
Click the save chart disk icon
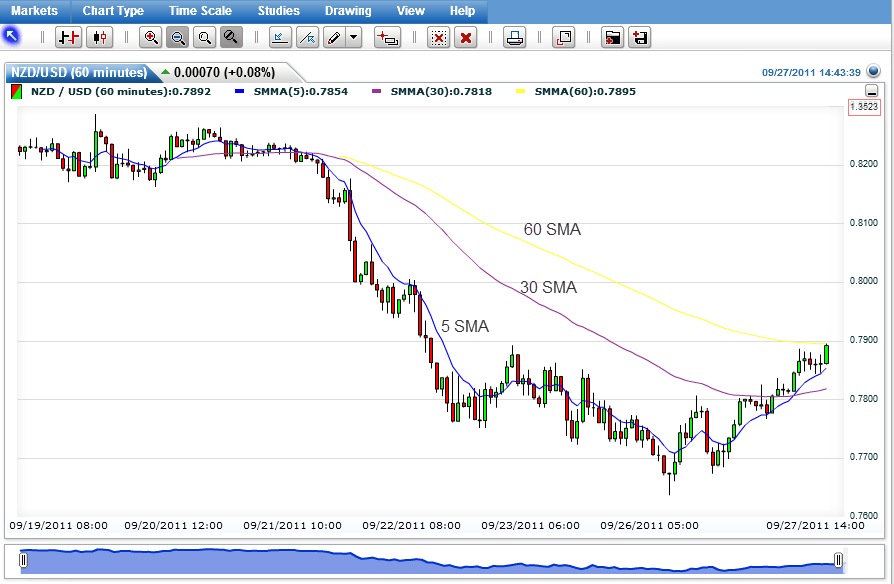point(640,38)
